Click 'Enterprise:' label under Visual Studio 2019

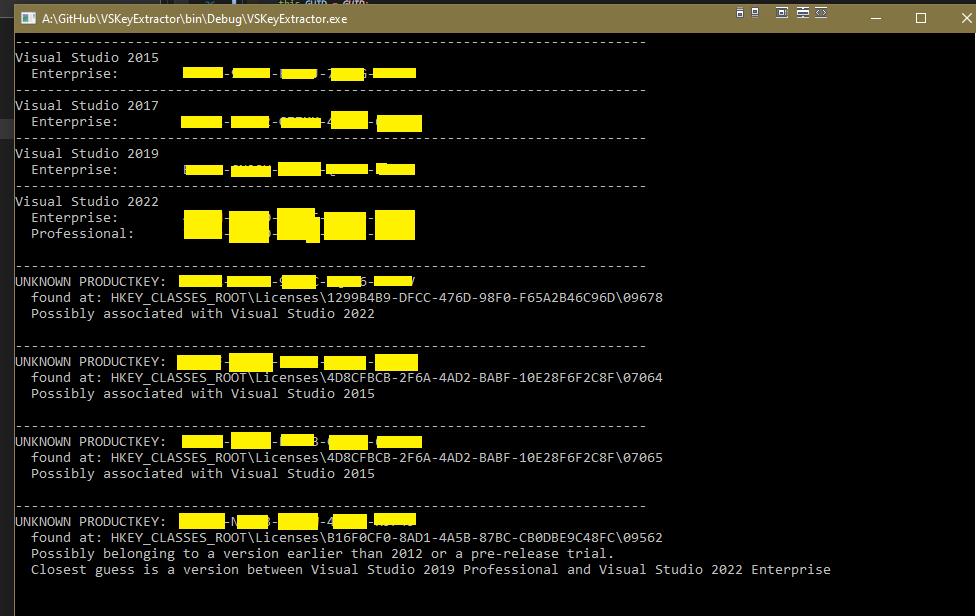coord(75,169)
